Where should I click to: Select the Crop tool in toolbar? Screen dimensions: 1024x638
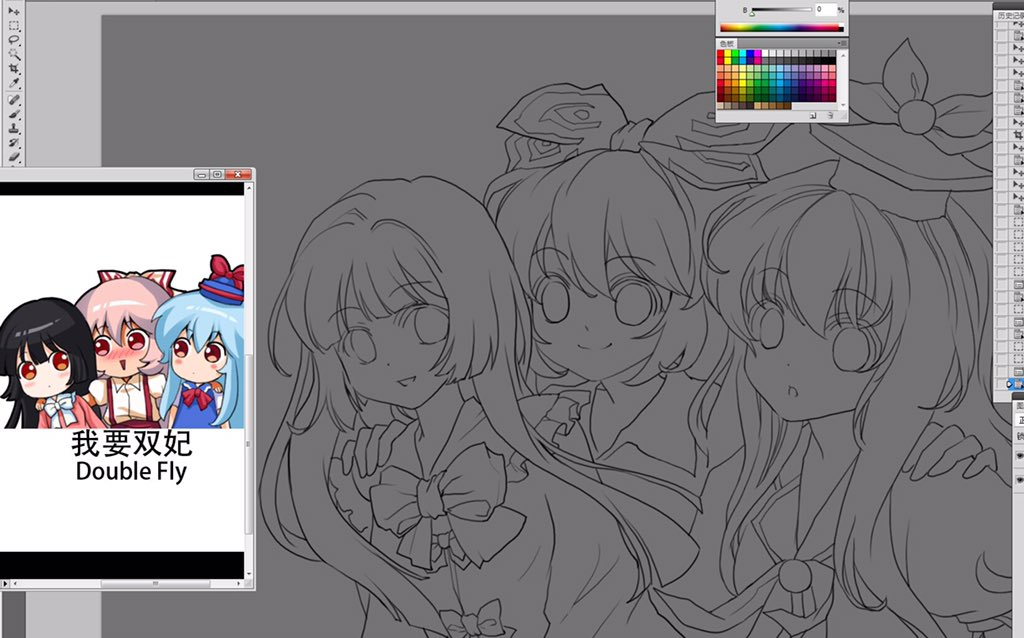14,69
